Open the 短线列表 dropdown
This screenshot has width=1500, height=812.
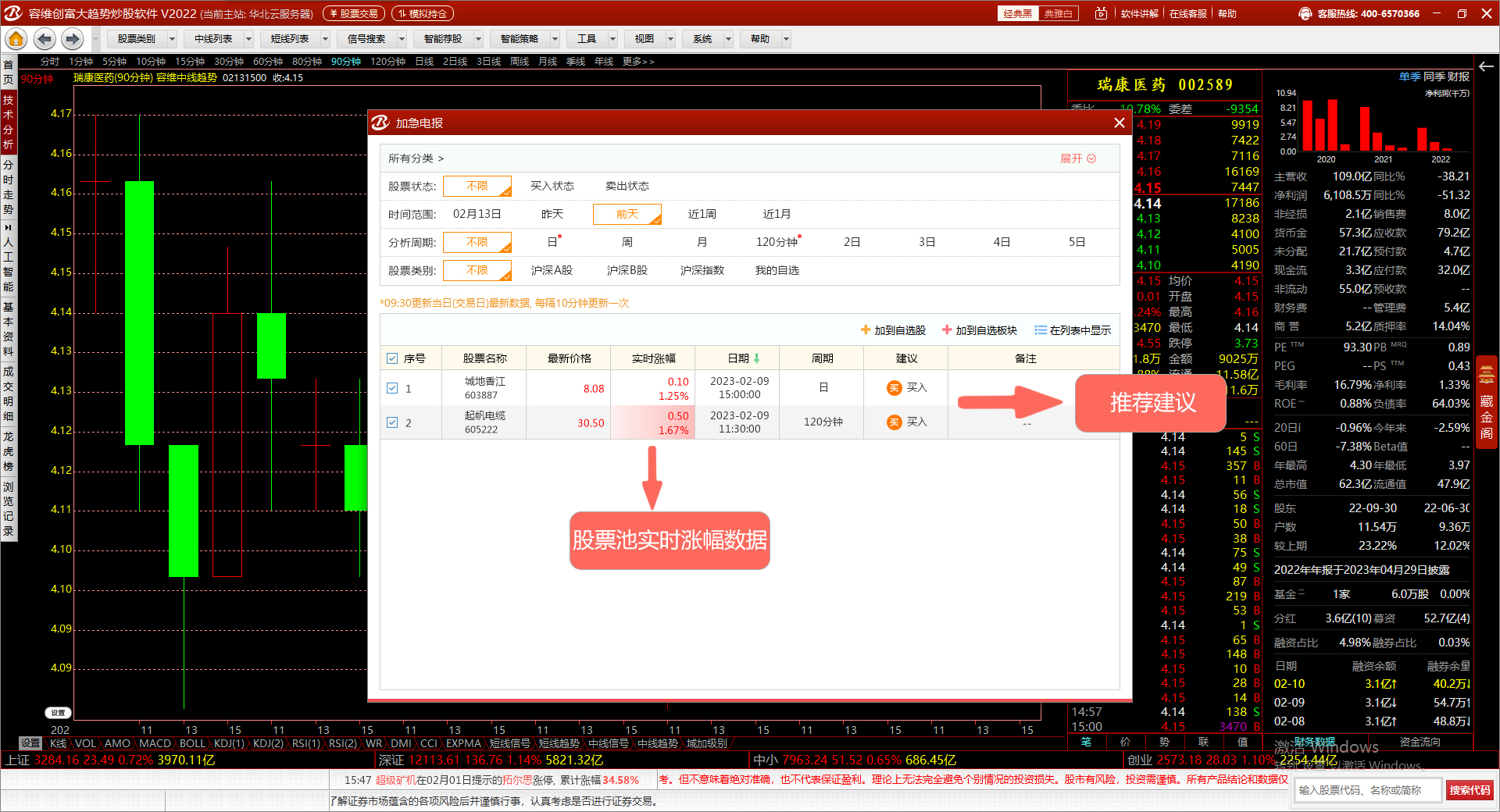[296, 38]
